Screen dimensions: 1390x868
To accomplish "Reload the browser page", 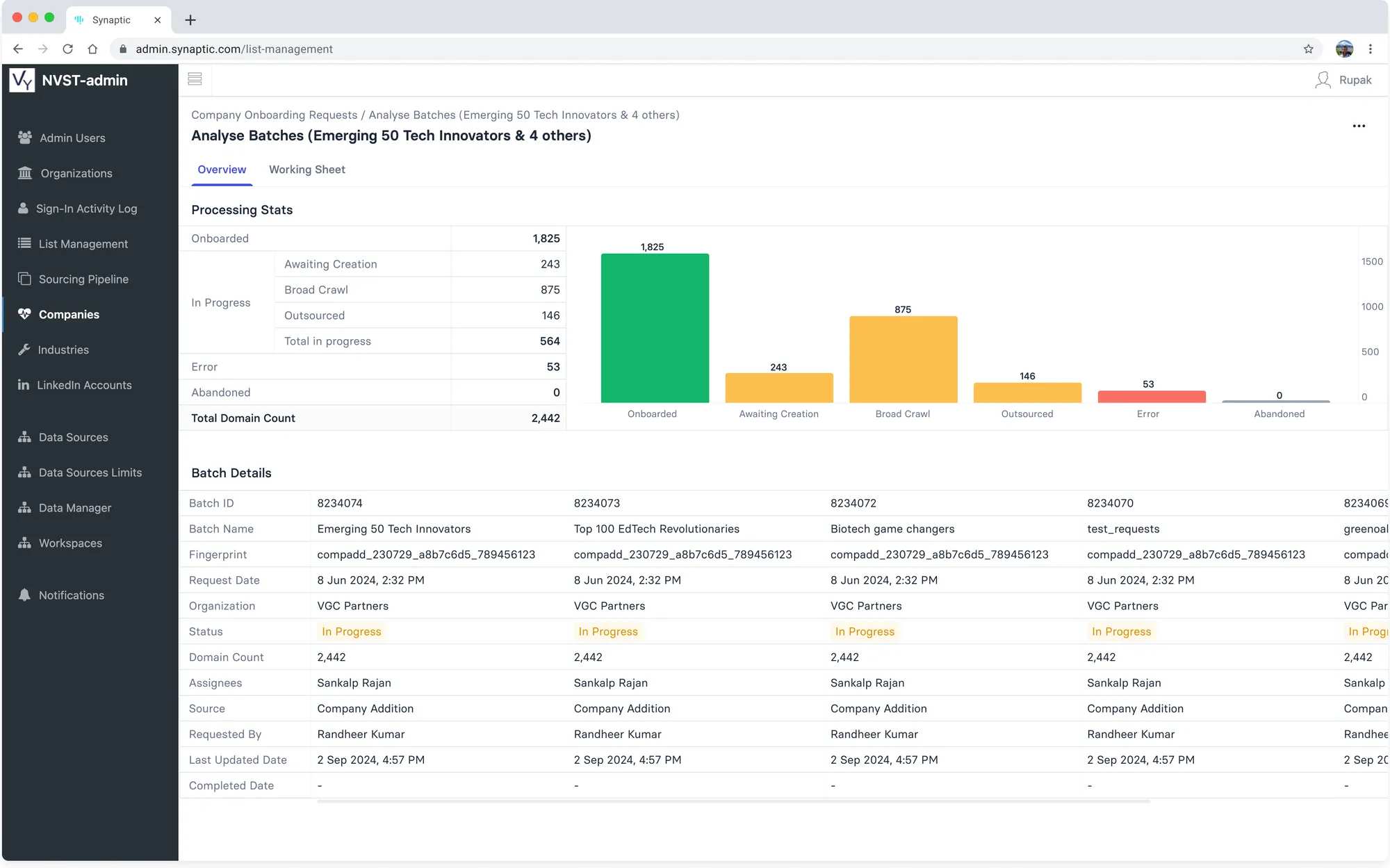I will [x=67, y=49].
